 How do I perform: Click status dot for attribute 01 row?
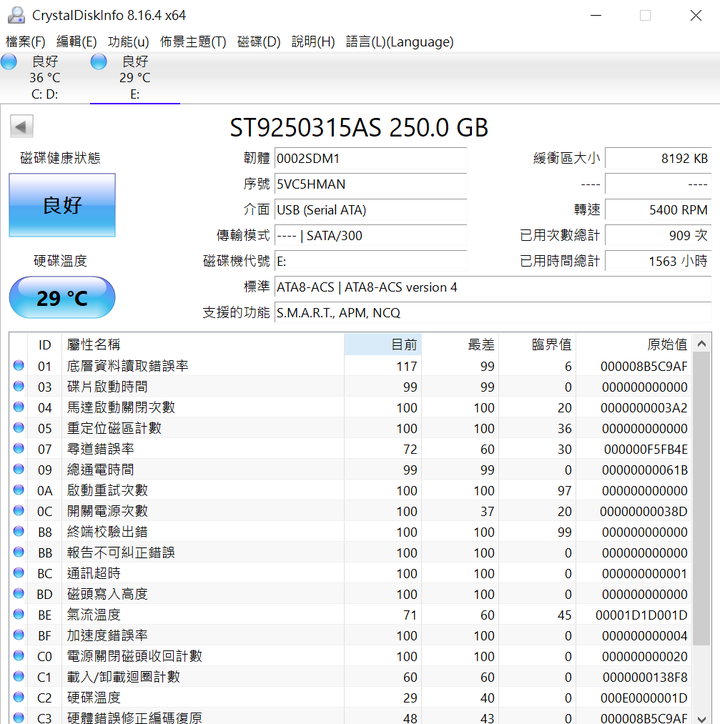[18, 365]
